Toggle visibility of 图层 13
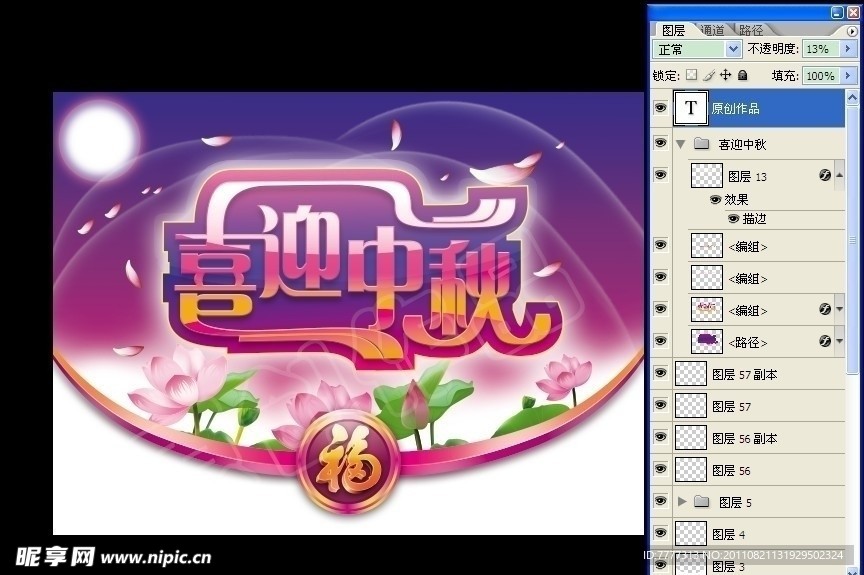The height and width of the screenshot is (575, 864). click(x=660, y=175)
